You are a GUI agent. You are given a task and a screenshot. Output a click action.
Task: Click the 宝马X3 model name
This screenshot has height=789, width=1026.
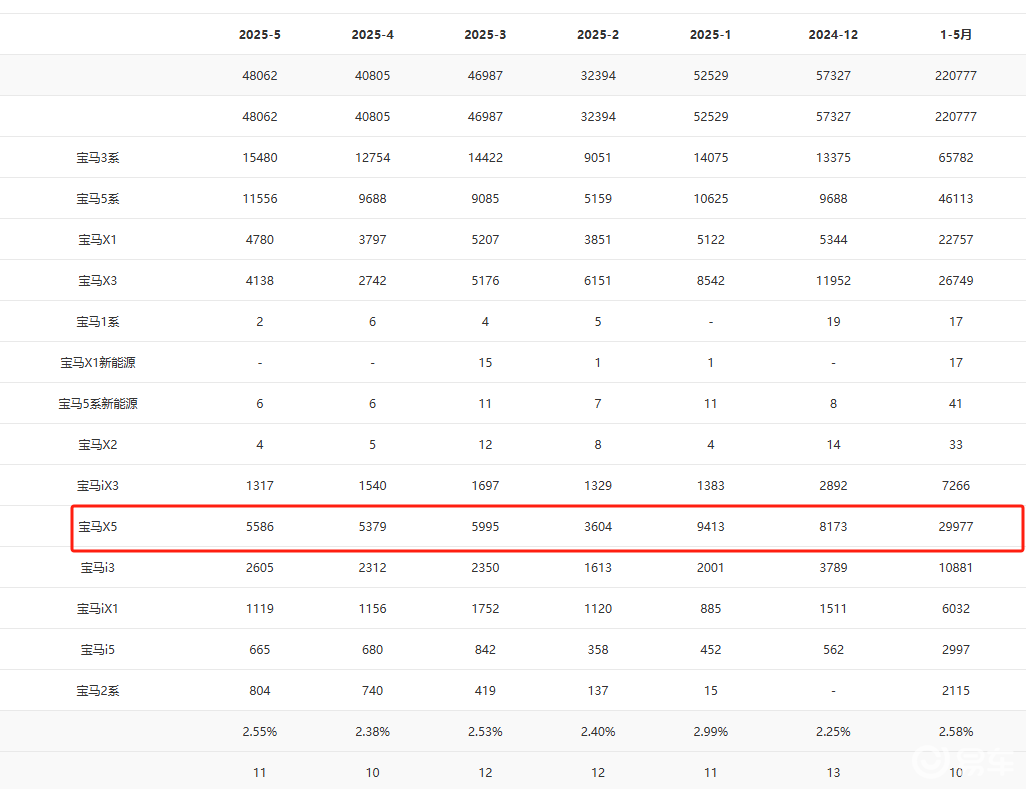point(98,281)
